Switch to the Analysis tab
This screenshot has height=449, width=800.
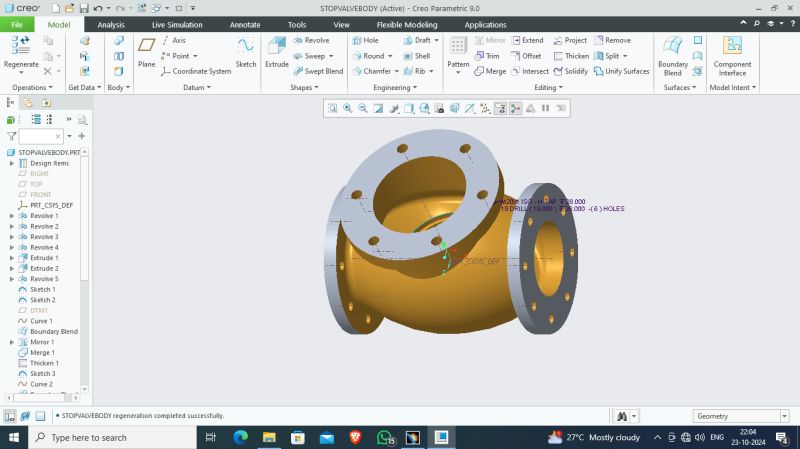click(111, 24)
